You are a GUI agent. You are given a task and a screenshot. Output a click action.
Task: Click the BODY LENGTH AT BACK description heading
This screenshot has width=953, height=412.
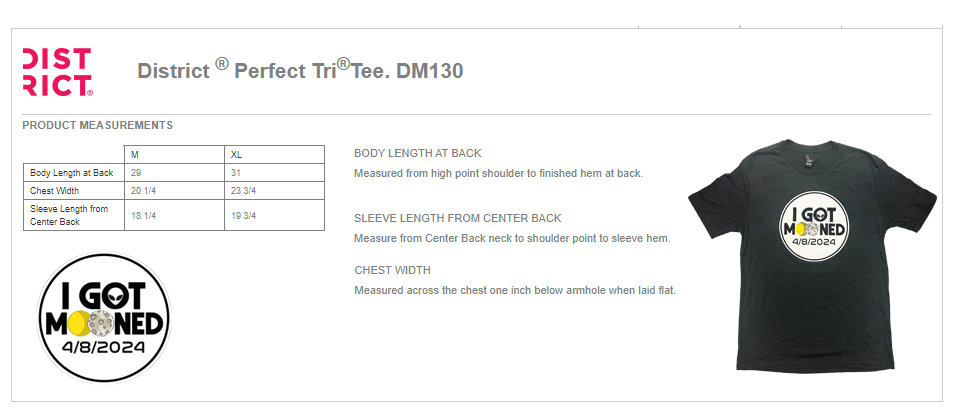[418, 153]
